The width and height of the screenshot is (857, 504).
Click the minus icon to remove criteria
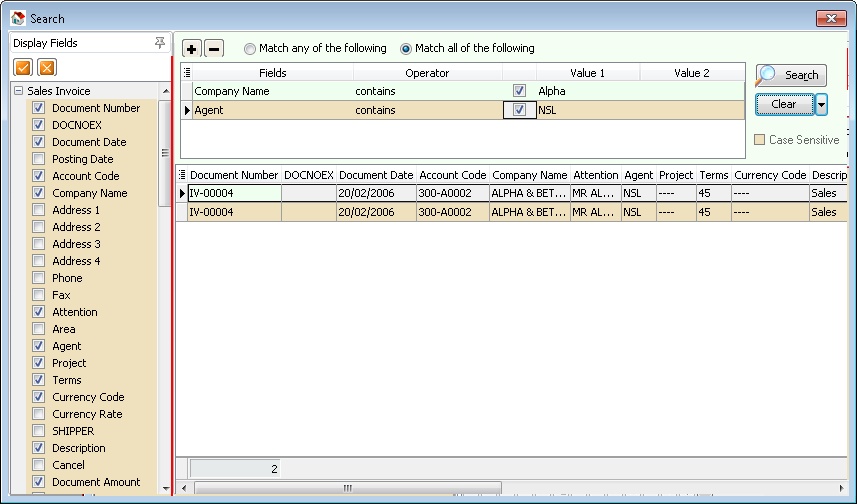pos(214,49)
